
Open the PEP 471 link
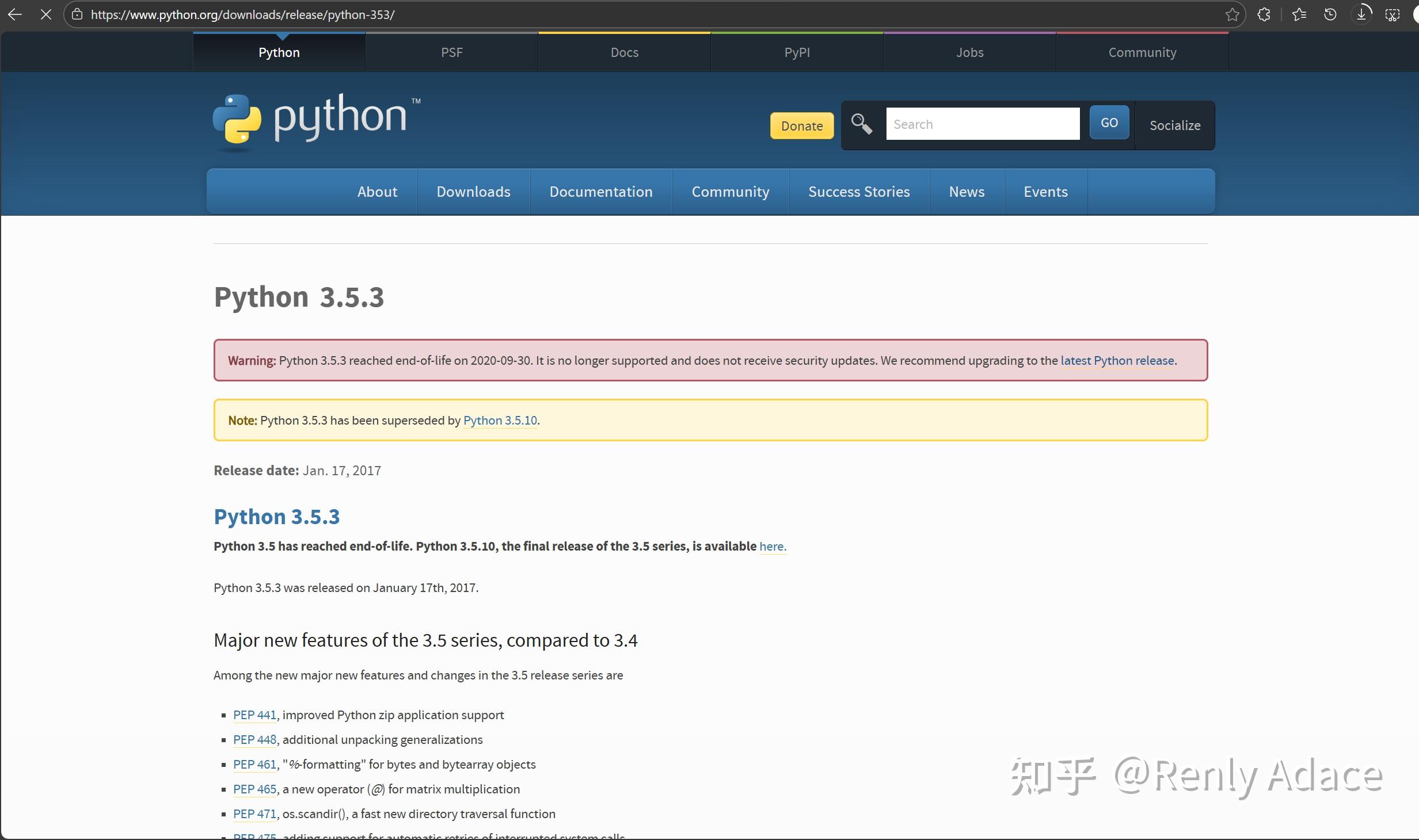(254, 814)
